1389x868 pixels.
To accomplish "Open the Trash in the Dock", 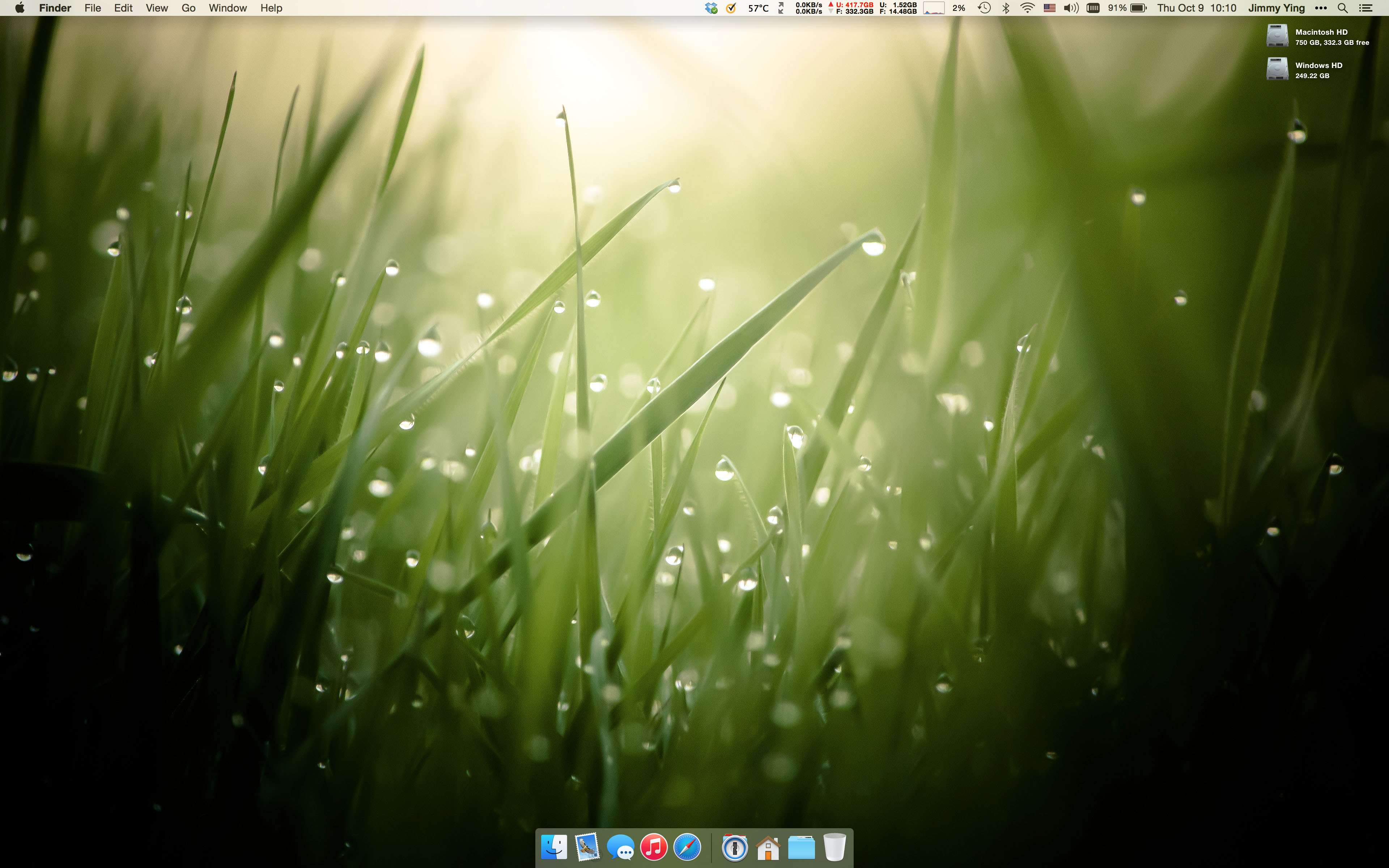I will tap(834, 847).
